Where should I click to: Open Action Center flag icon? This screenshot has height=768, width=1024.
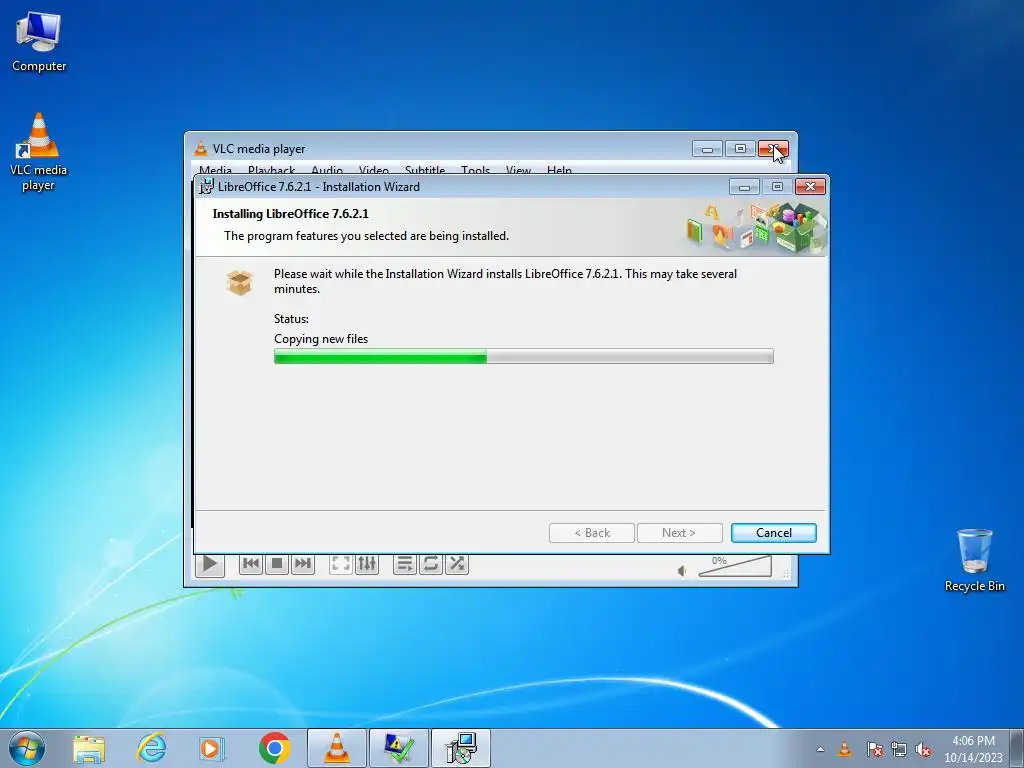(x=874, y=749)
